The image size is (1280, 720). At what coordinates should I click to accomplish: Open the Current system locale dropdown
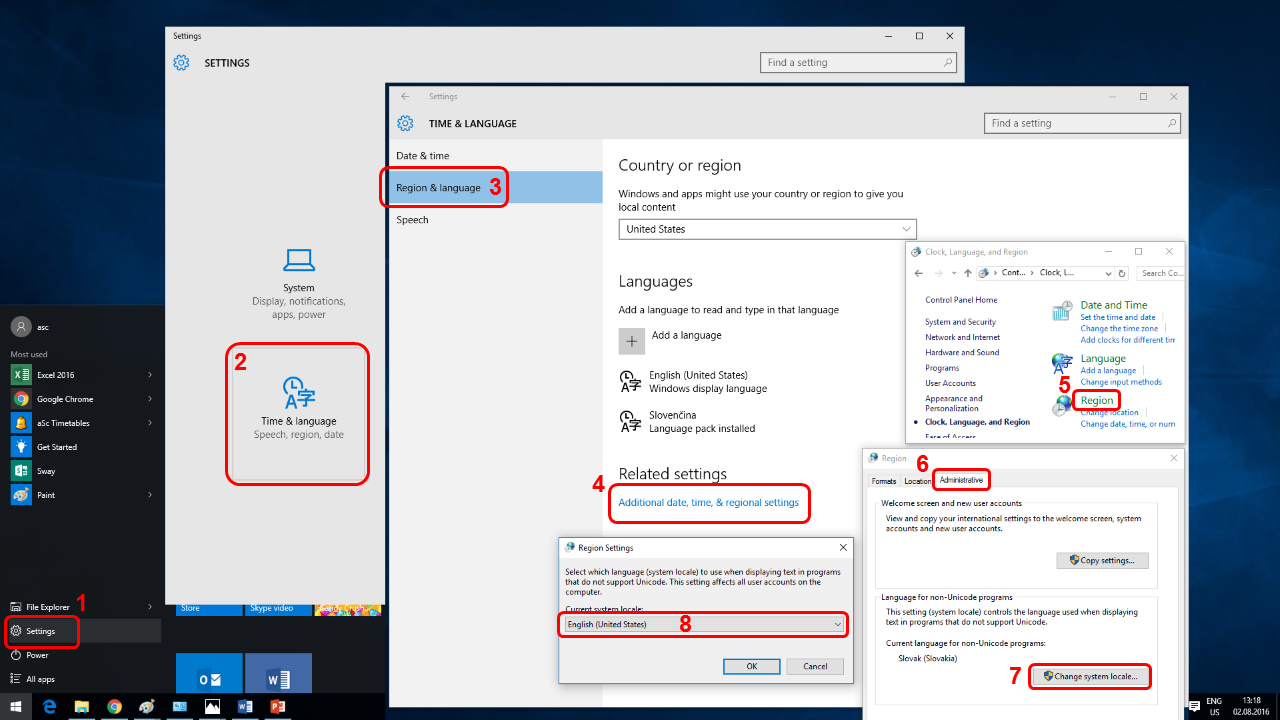(x=704, y=624)
